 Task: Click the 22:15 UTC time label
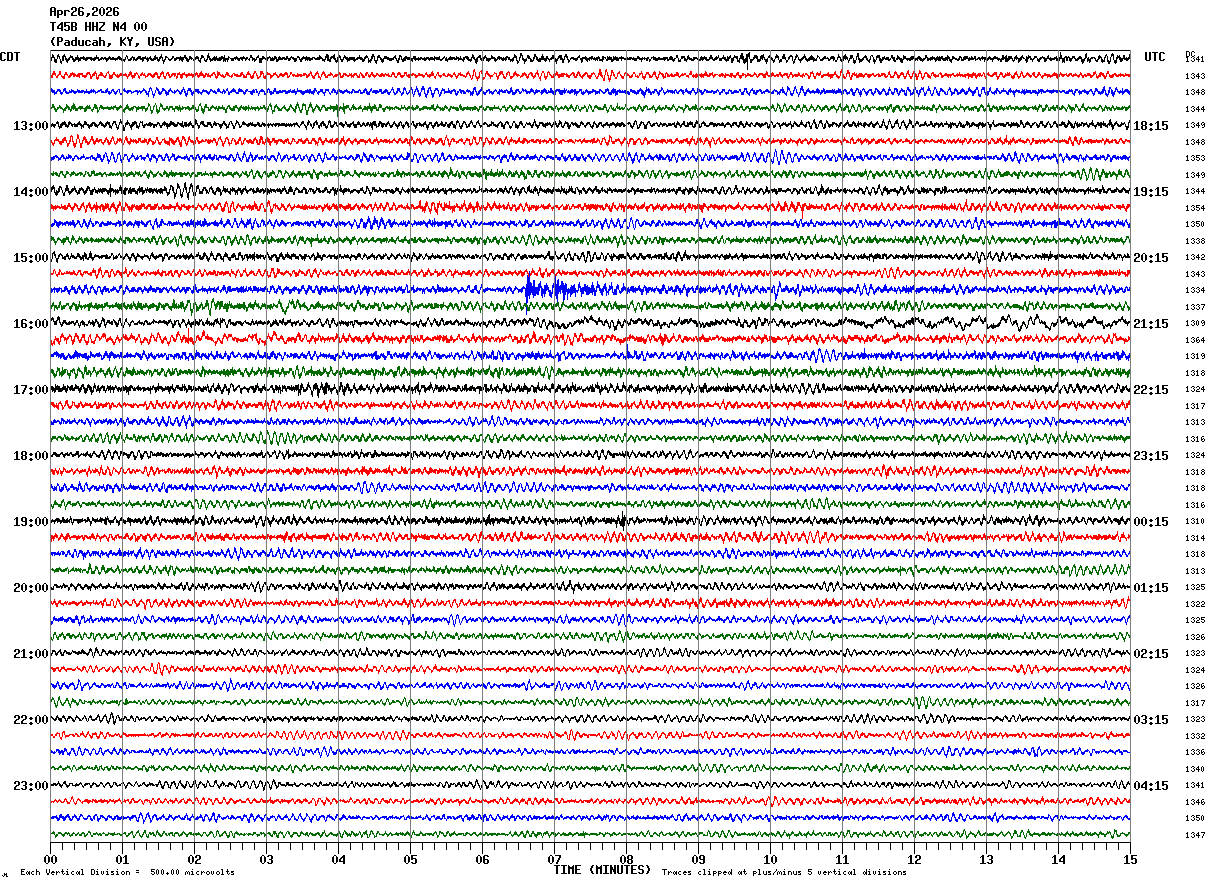[x=1151, y=390]
